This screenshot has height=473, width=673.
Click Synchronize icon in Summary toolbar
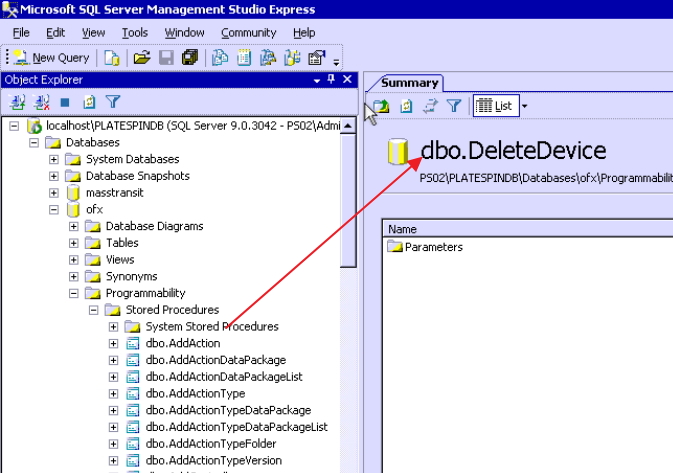coord(430,106)
